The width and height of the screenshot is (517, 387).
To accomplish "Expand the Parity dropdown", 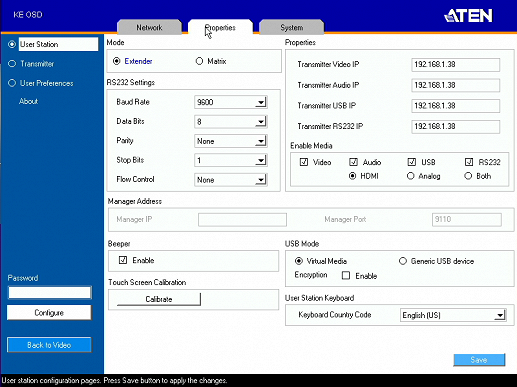I will [261, 141].
